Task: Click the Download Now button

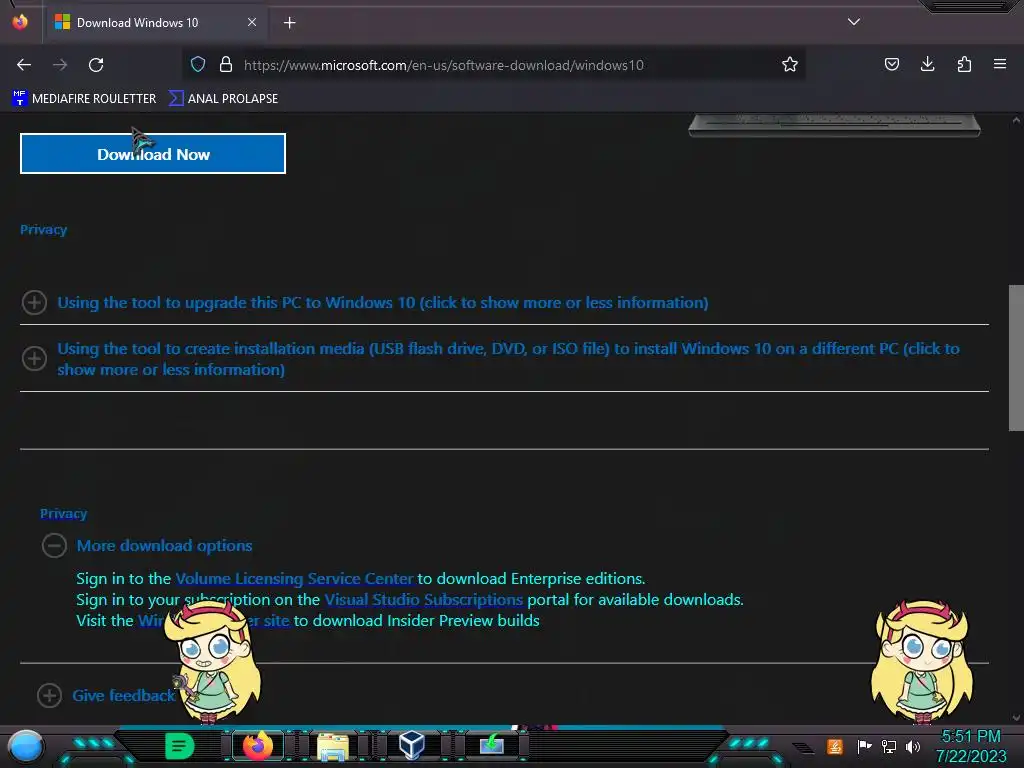Action: click(x=153, y=154)
